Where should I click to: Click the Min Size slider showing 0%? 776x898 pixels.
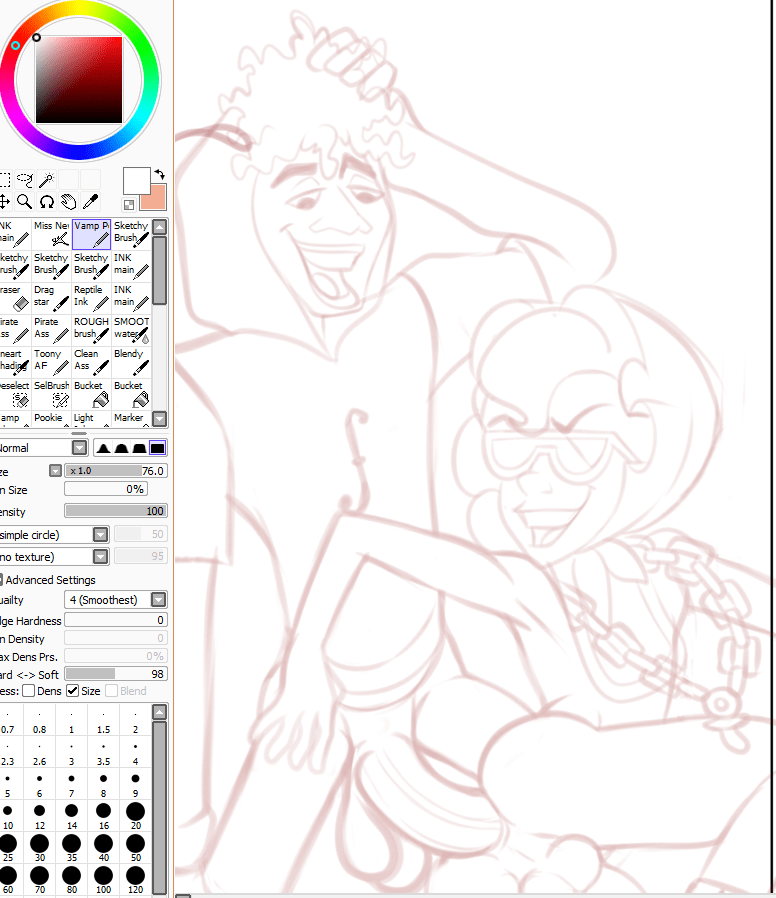[106, 489]
